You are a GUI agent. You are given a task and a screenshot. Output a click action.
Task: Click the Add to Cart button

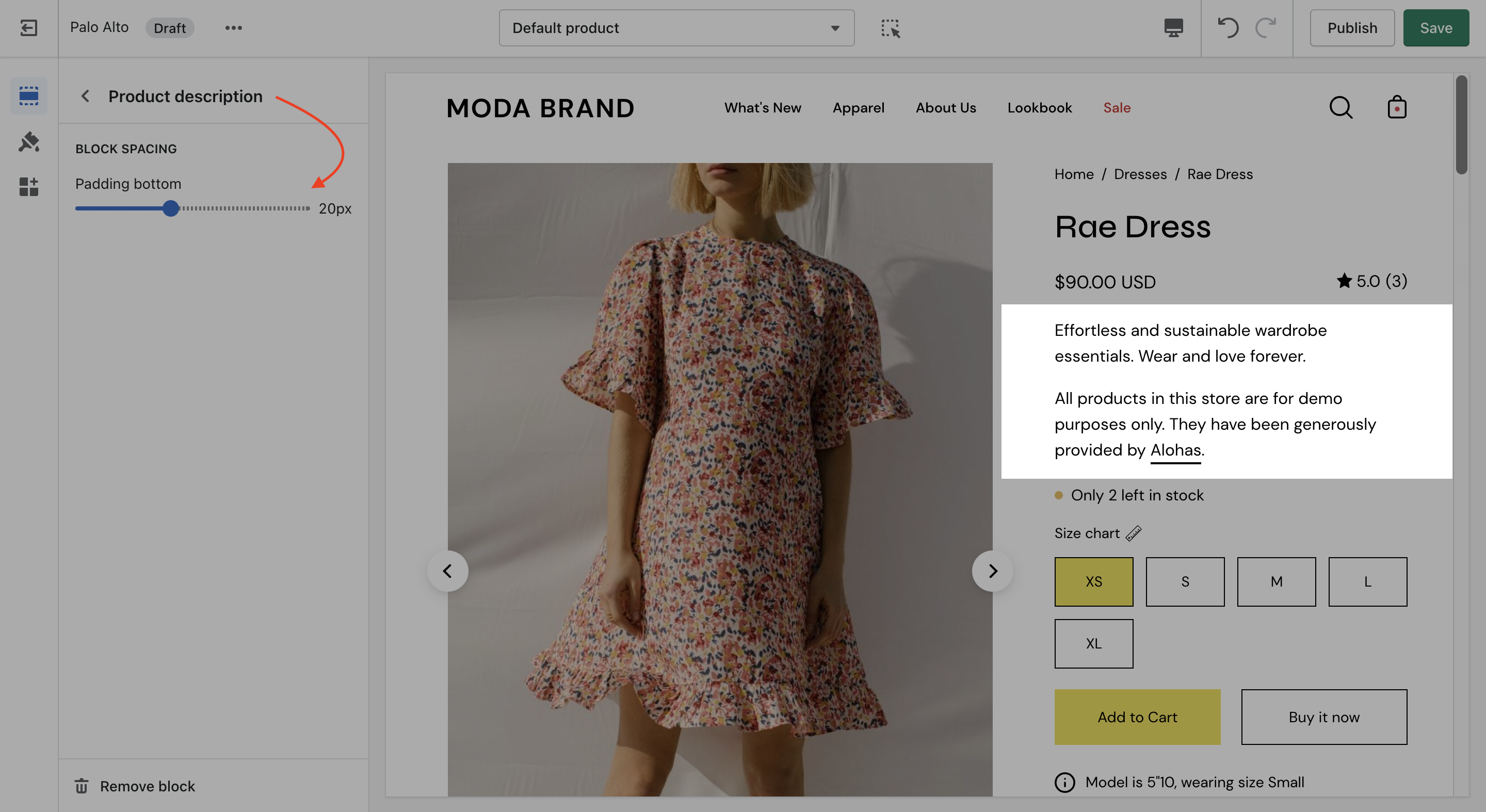point(1137,717)
